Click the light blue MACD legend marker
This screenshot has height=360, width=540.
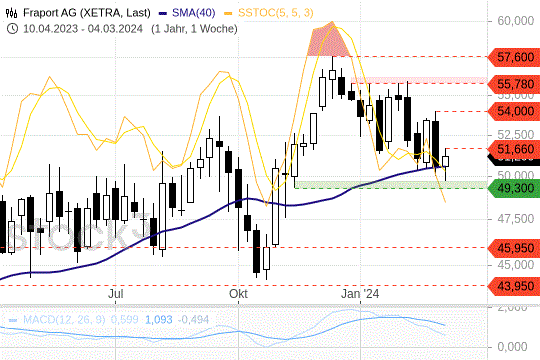pos(13,320)
